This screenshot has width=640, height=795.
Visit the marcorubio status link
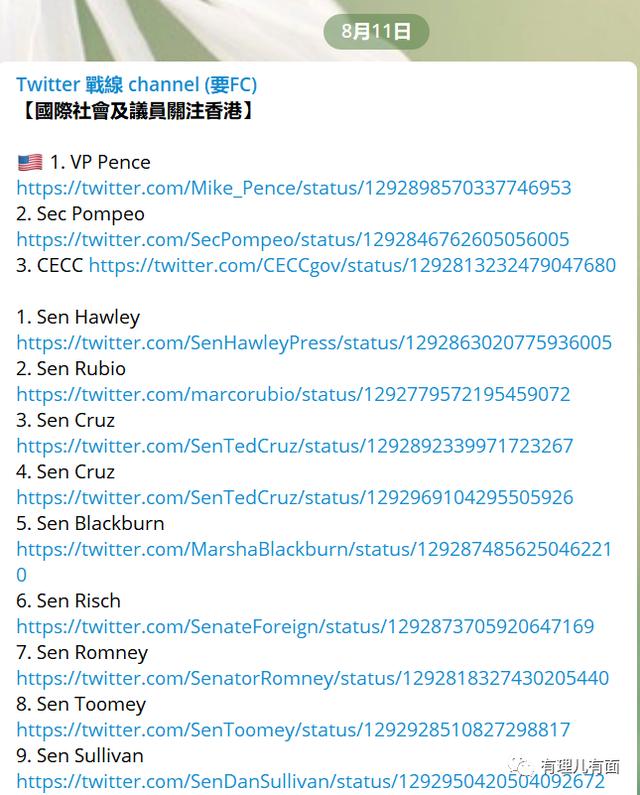click(293, 394)
